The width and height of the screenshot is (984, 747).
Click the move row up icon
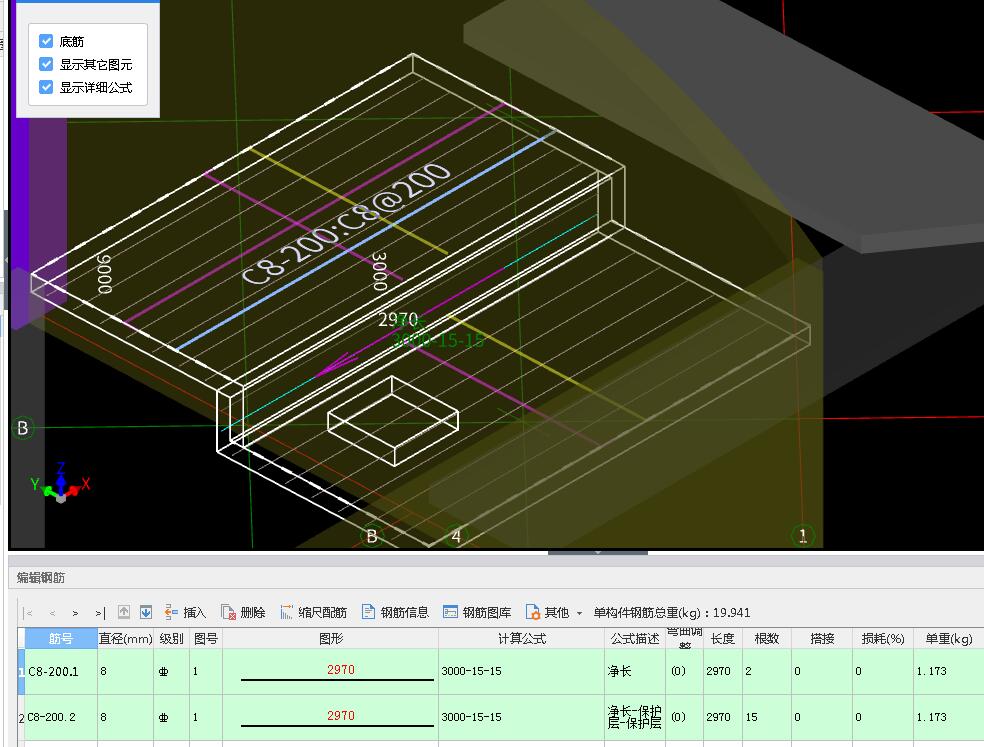[x=124, y=612]
